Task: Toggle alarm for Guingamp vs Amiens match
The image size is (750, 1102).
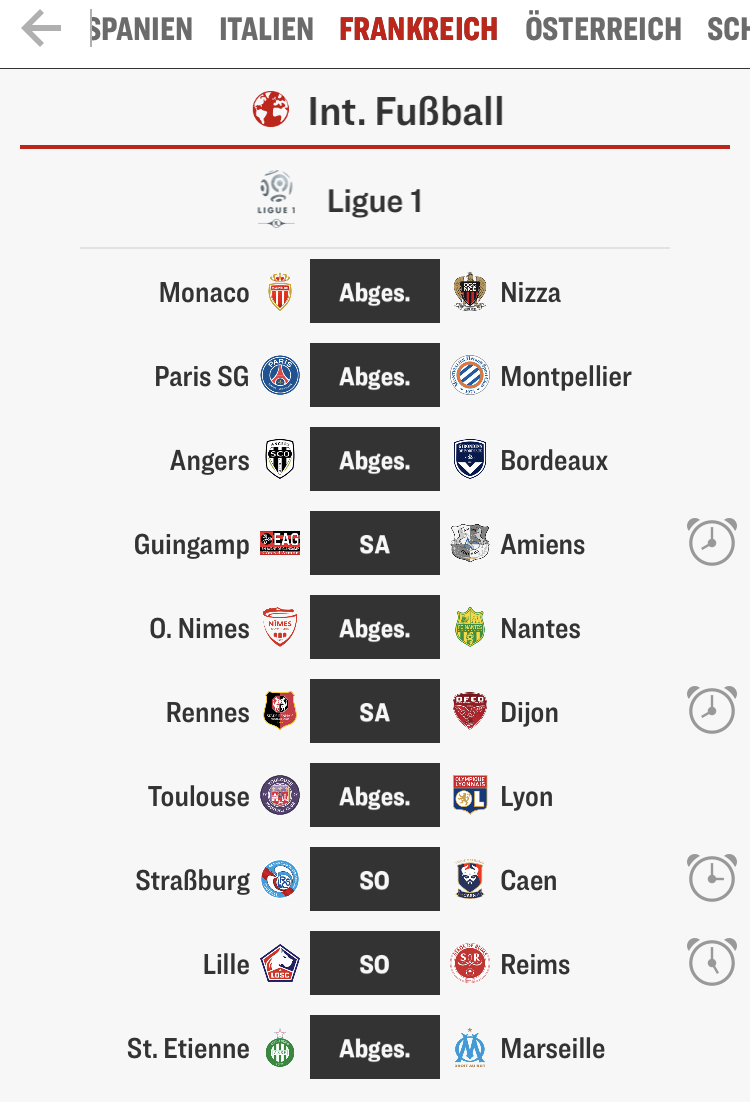Action: (712, 542)
